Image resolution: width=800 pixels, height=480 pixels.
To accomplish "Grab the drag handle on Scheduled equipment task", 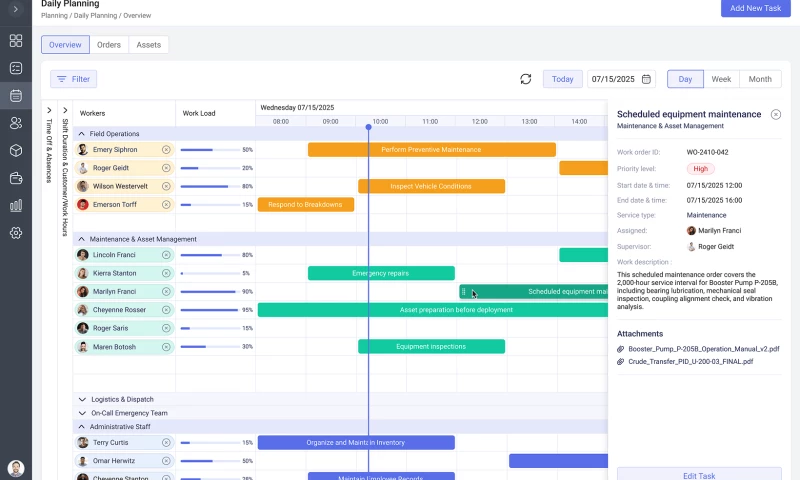I will click(x=463, y=292).
